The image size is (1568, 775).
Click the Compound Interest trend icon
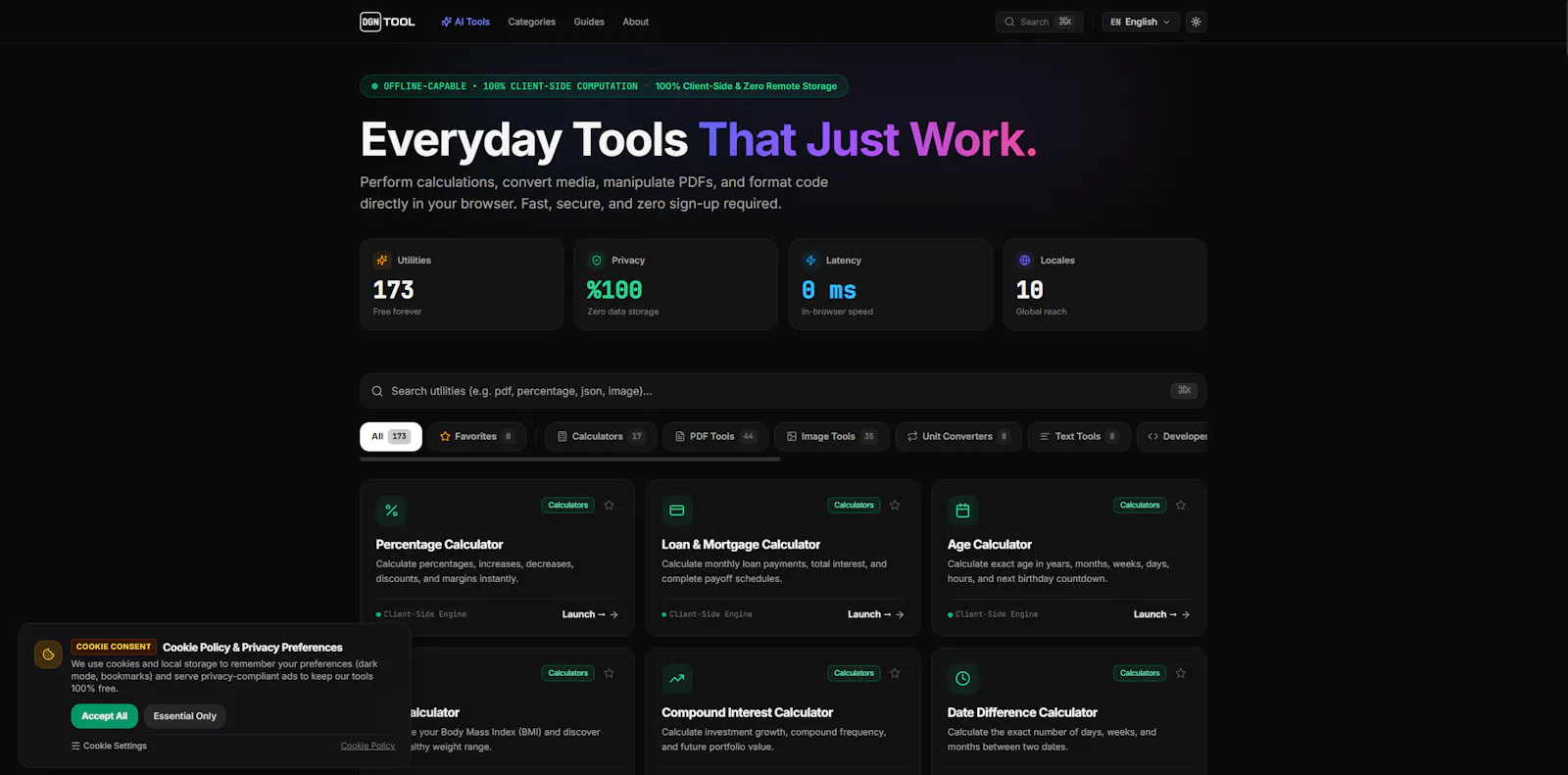tap(676, 678)
